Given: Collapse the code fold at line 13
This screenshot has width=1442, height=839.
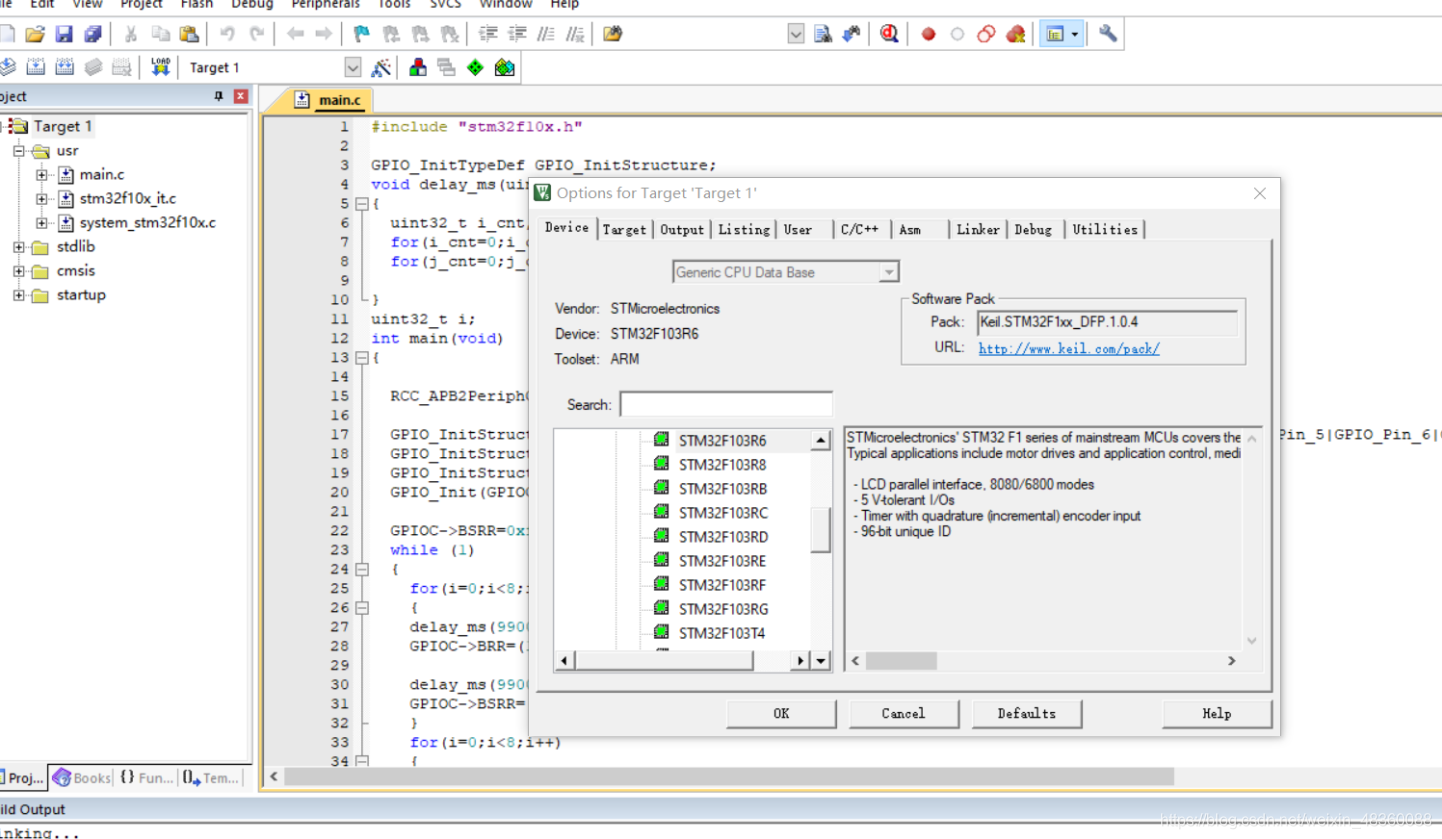Looking at the screenshot, I should pyautogui.click(x=362, y=357).
